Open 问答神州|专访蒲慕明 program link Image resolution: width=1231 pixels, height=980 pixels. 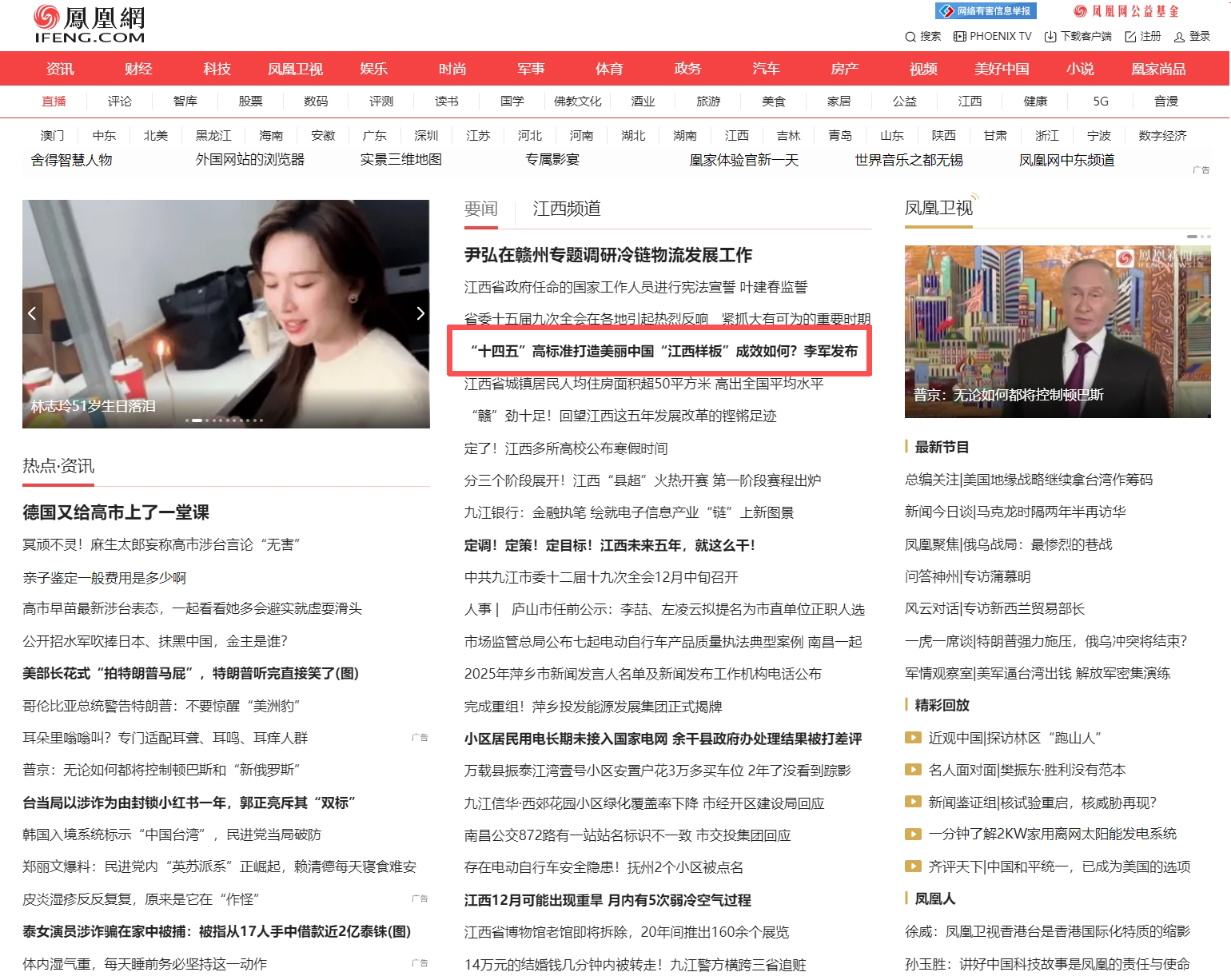coord(967,576)
